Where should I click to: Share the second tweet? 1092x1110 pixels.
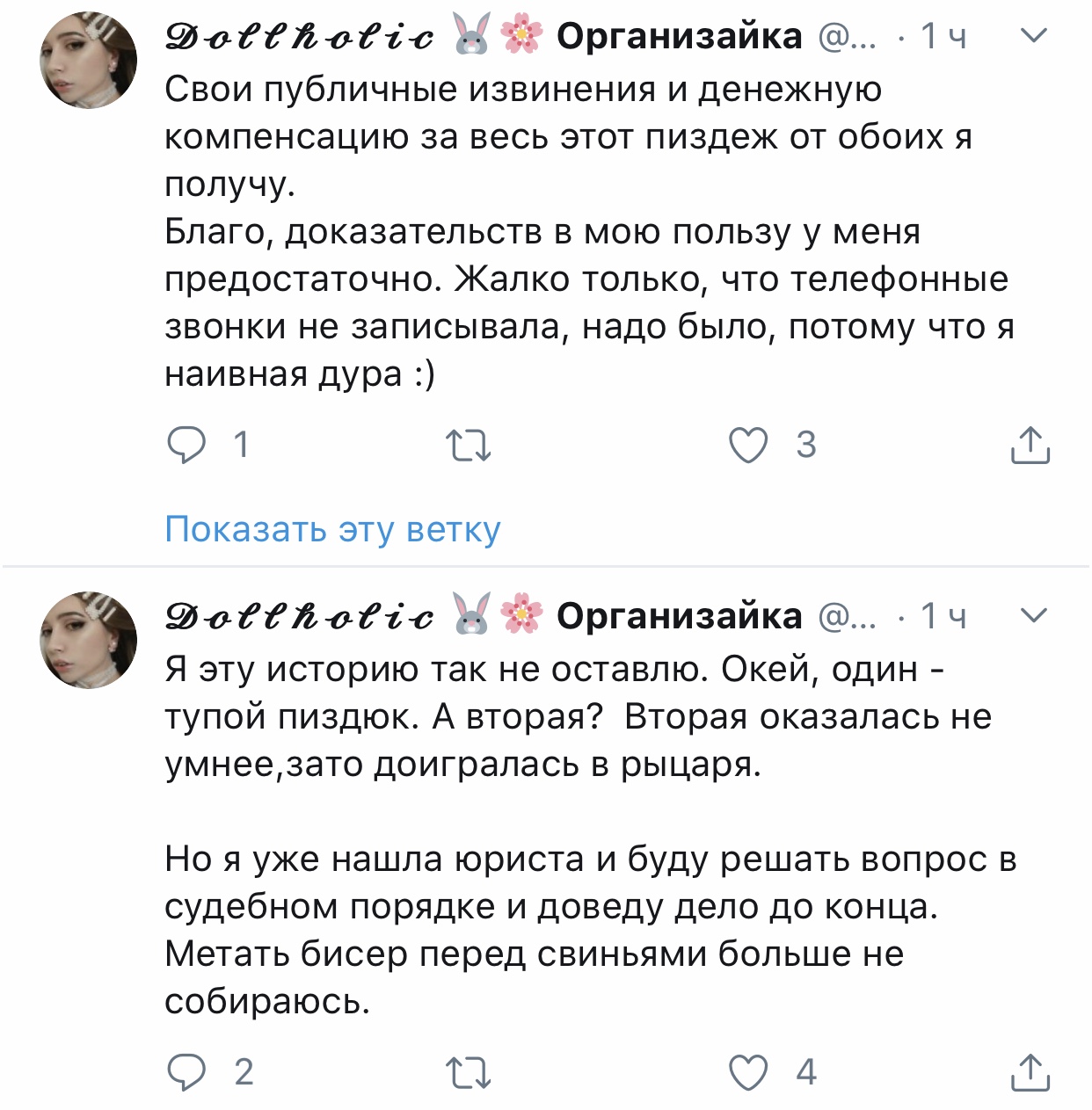click(1030, 1072)
